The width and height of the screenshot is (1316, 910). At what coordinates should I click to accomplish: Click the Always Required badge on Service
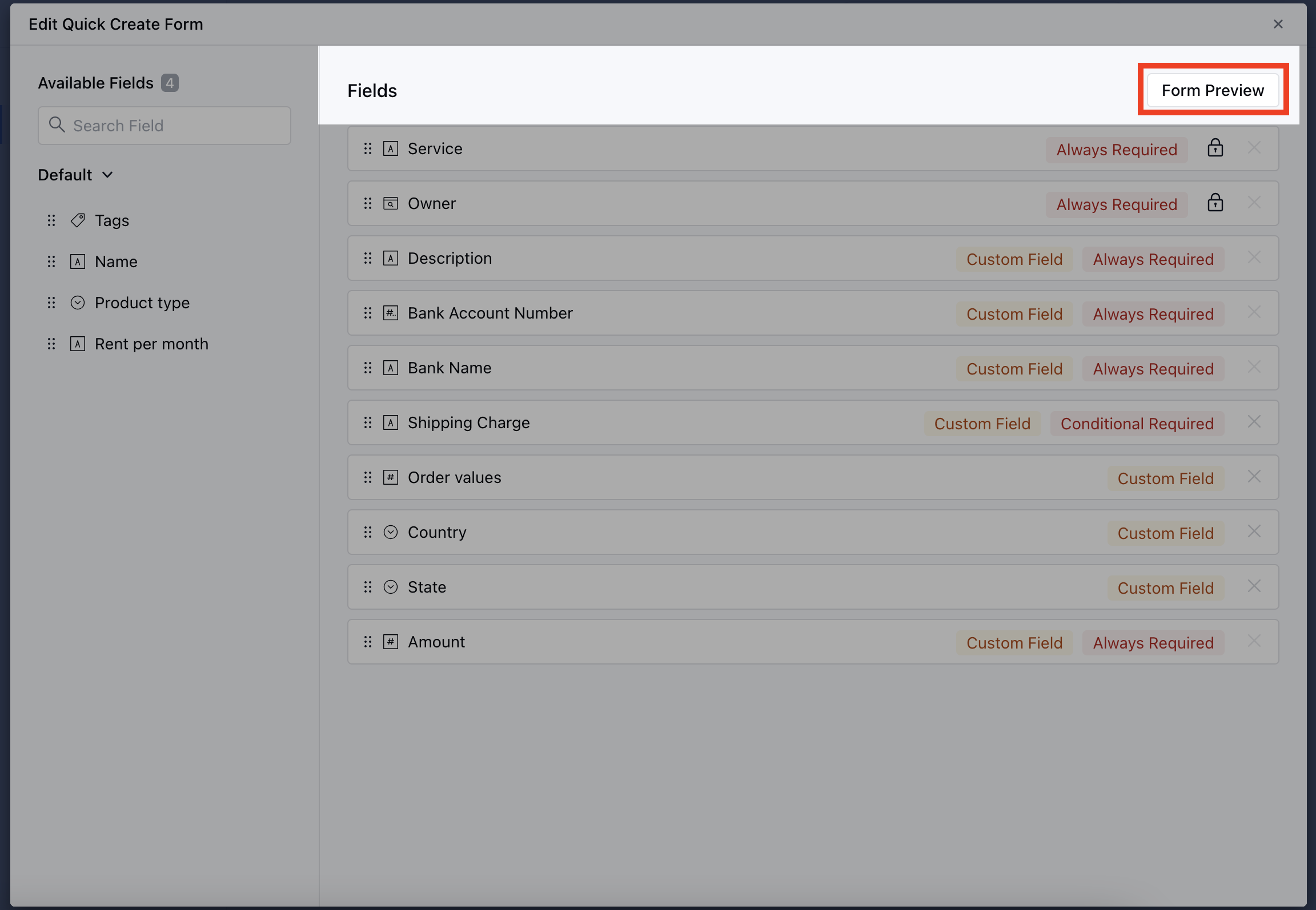(1117, 150)
